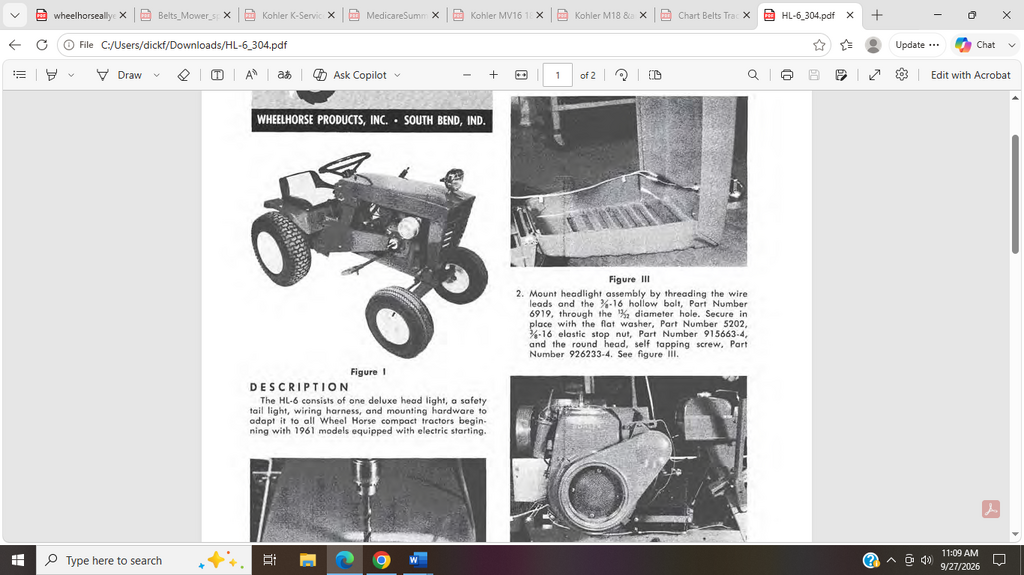Open the volume control
This screenshot has width=1024, height=575.
[x=926, y=560]
